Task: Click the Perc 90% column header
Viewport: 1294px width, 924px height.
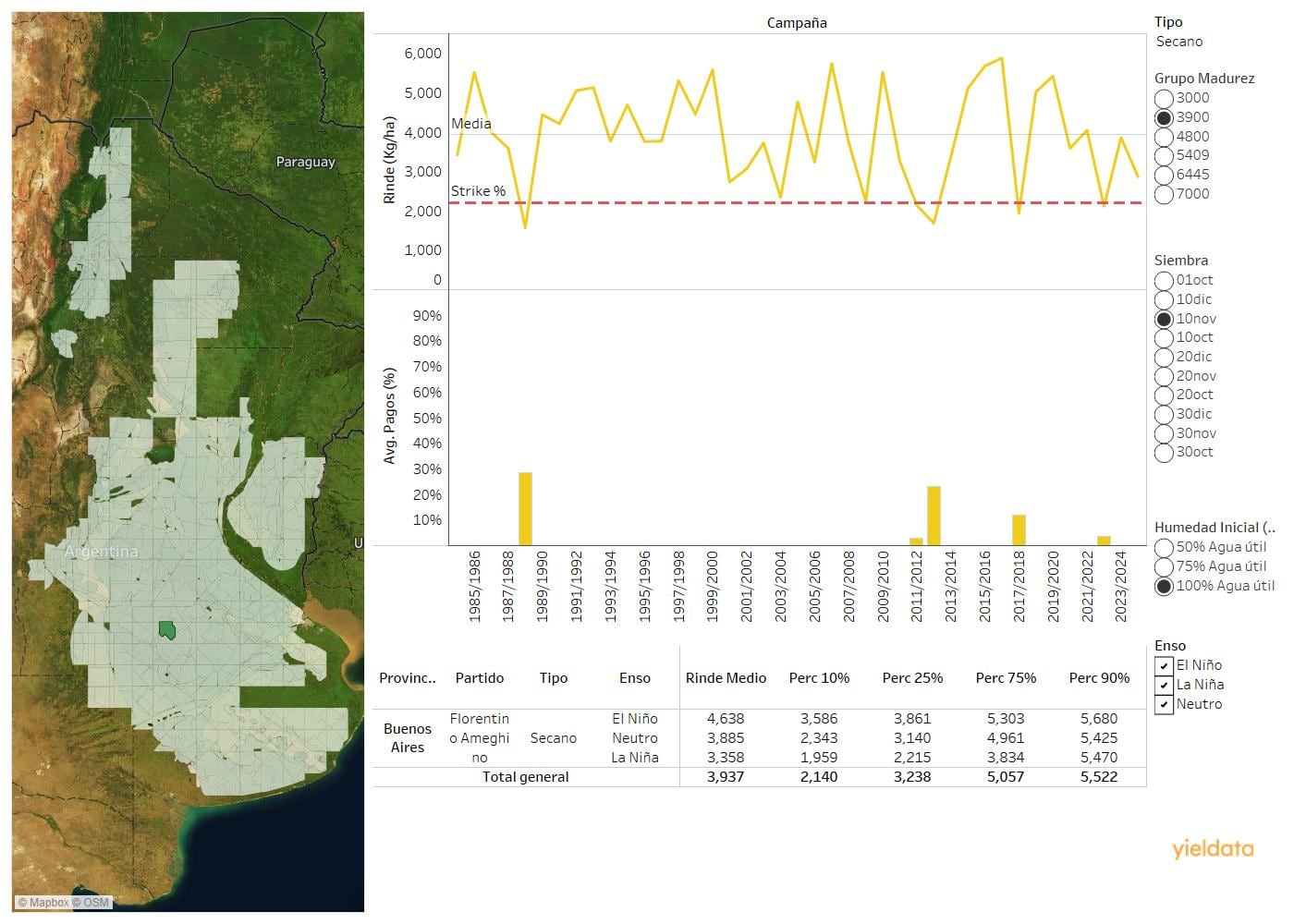Action: (x=1099, y=678)
